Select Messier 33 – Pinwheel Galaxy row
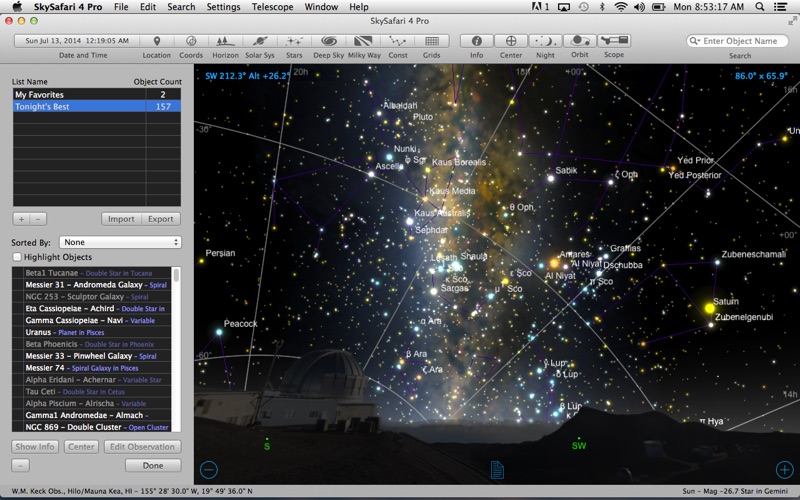Screen dimensions: 800x500 point(92,356)
